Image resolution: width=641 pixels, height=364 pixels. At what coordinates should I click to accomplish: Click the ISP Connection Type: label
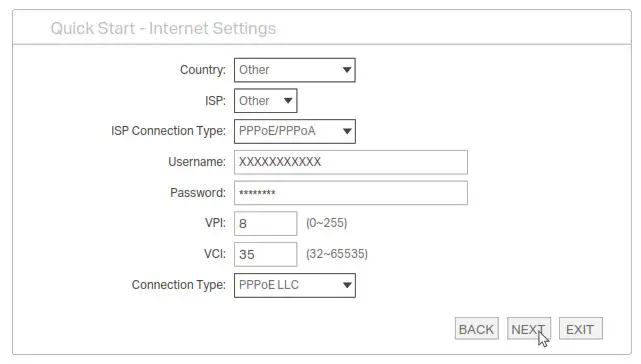pyautogui.click(x=168, y=131)
